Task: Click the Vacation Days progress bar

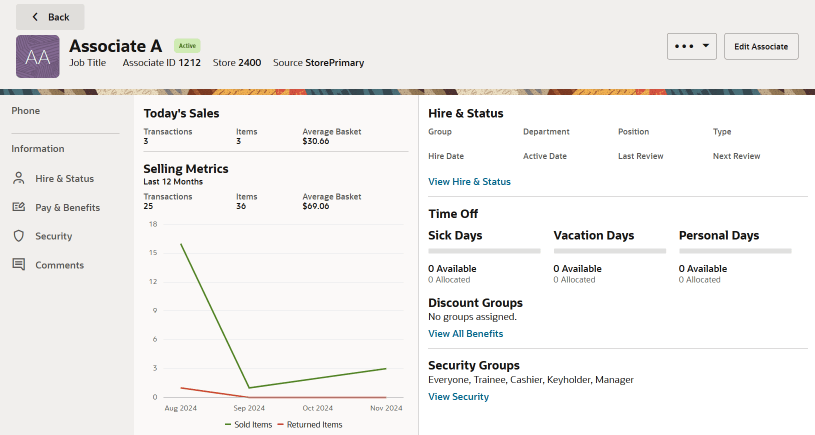Action: pyautogui.click(x=610, y=251)
